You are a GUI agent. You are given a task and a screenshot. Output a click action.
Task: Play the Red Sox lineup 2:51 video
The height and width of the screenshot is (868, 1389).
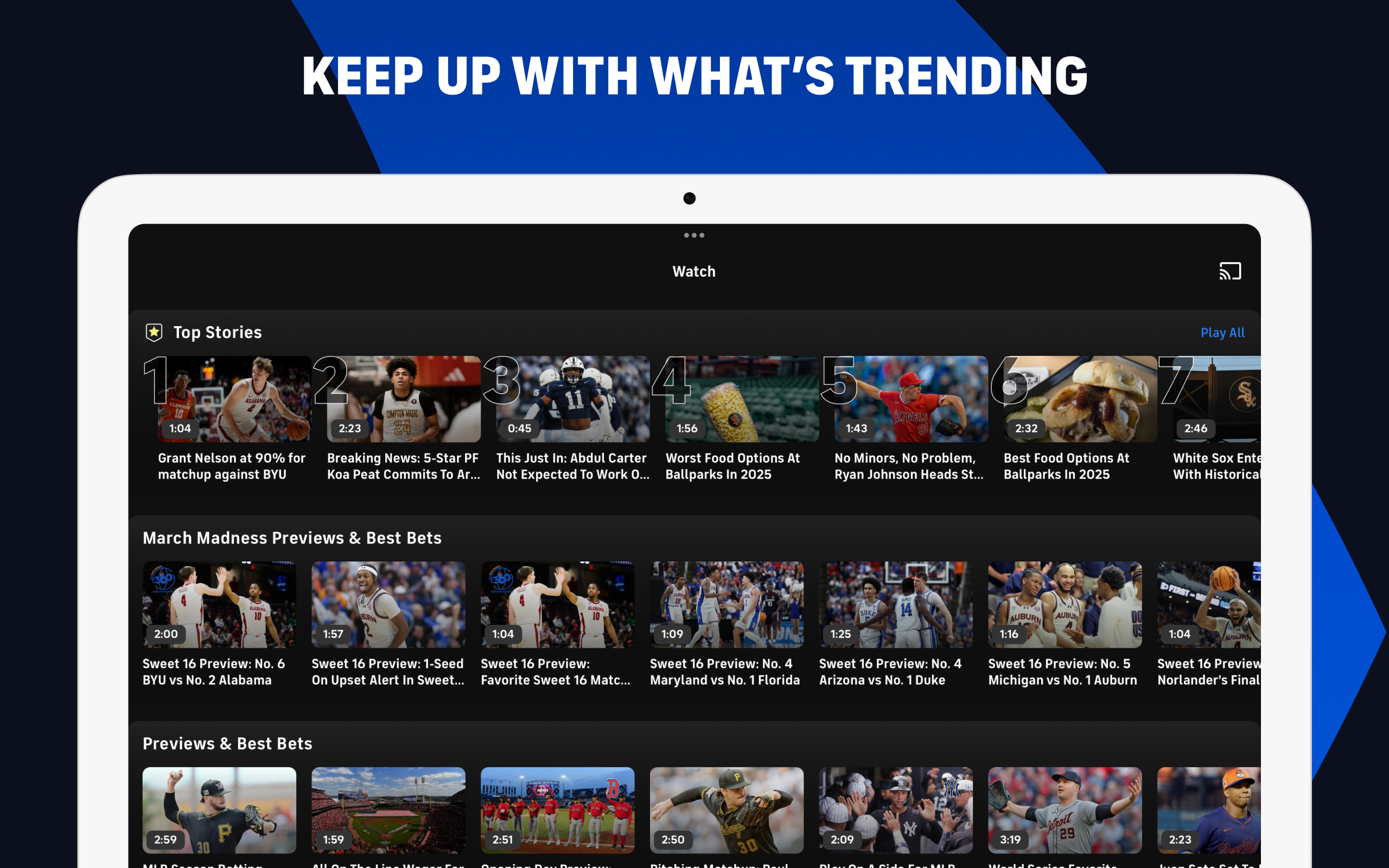pos(557,810)
